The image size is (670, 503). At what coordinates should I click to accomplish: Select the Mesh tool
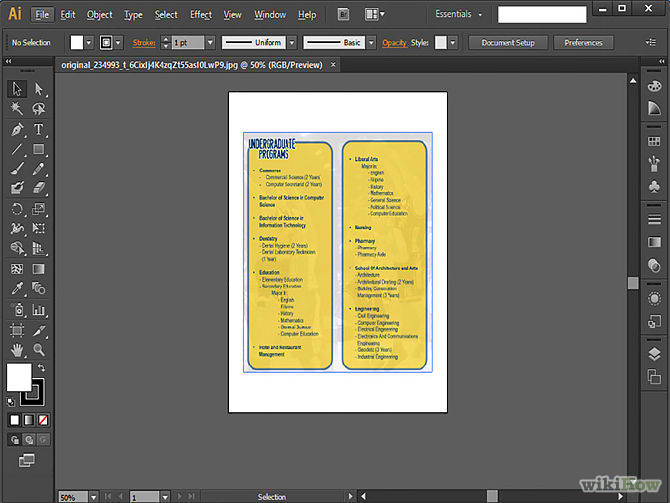tap(17, 269)
